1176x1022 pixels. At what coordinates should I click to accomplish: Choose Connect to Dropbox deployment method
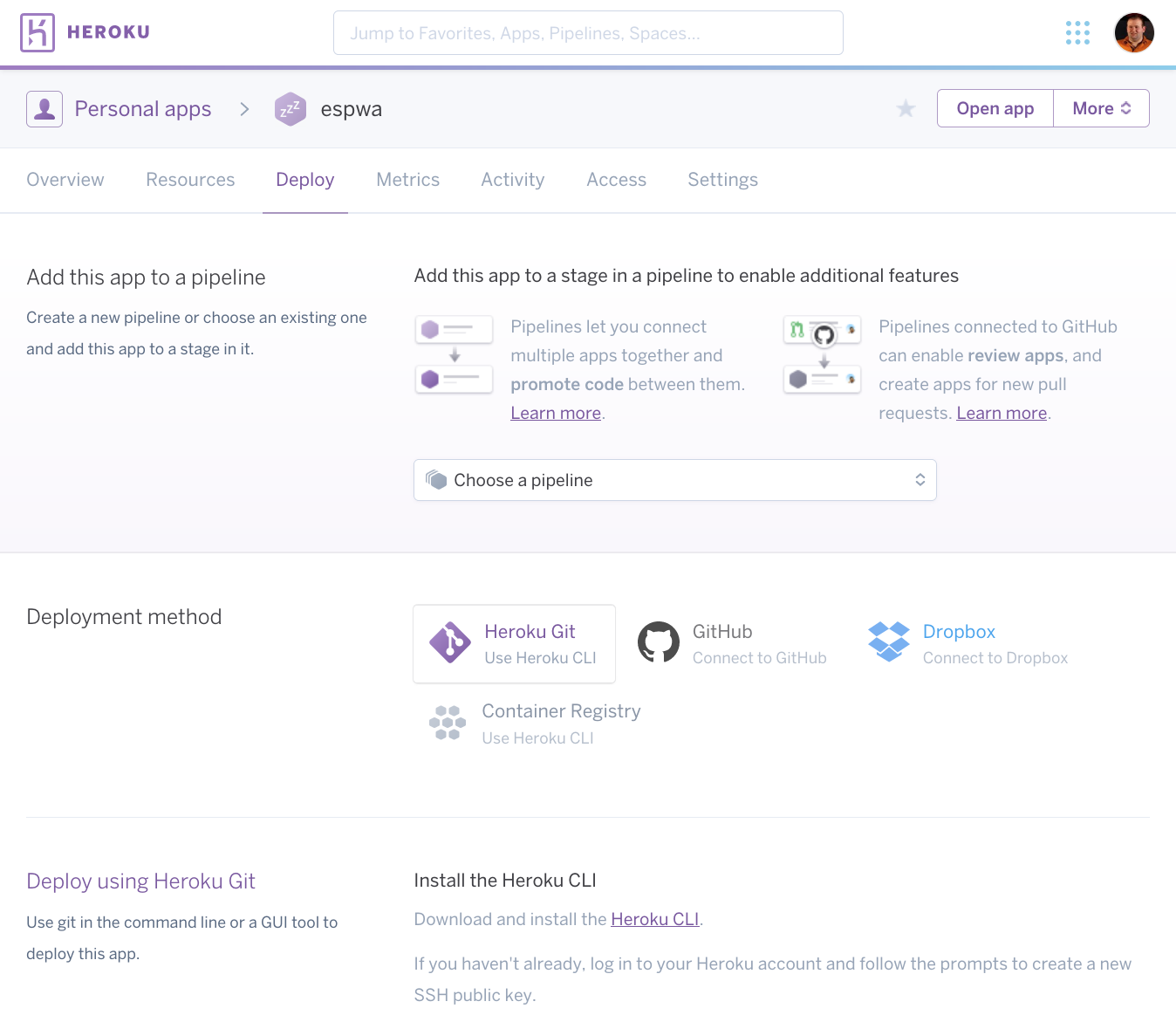[x=968, y=644]
